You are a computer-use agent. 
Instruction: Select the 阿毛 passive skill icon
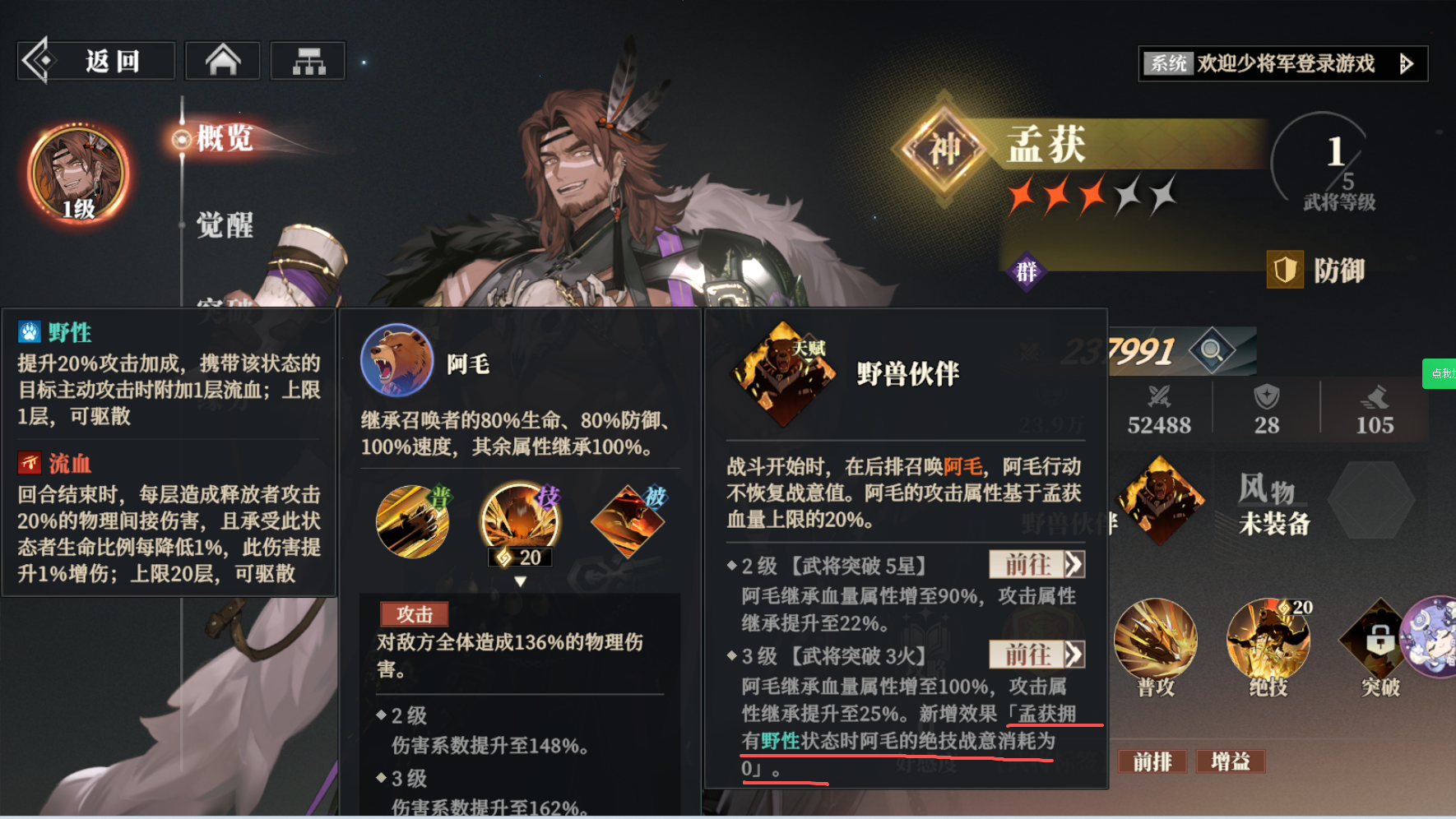tap(628, 521)
